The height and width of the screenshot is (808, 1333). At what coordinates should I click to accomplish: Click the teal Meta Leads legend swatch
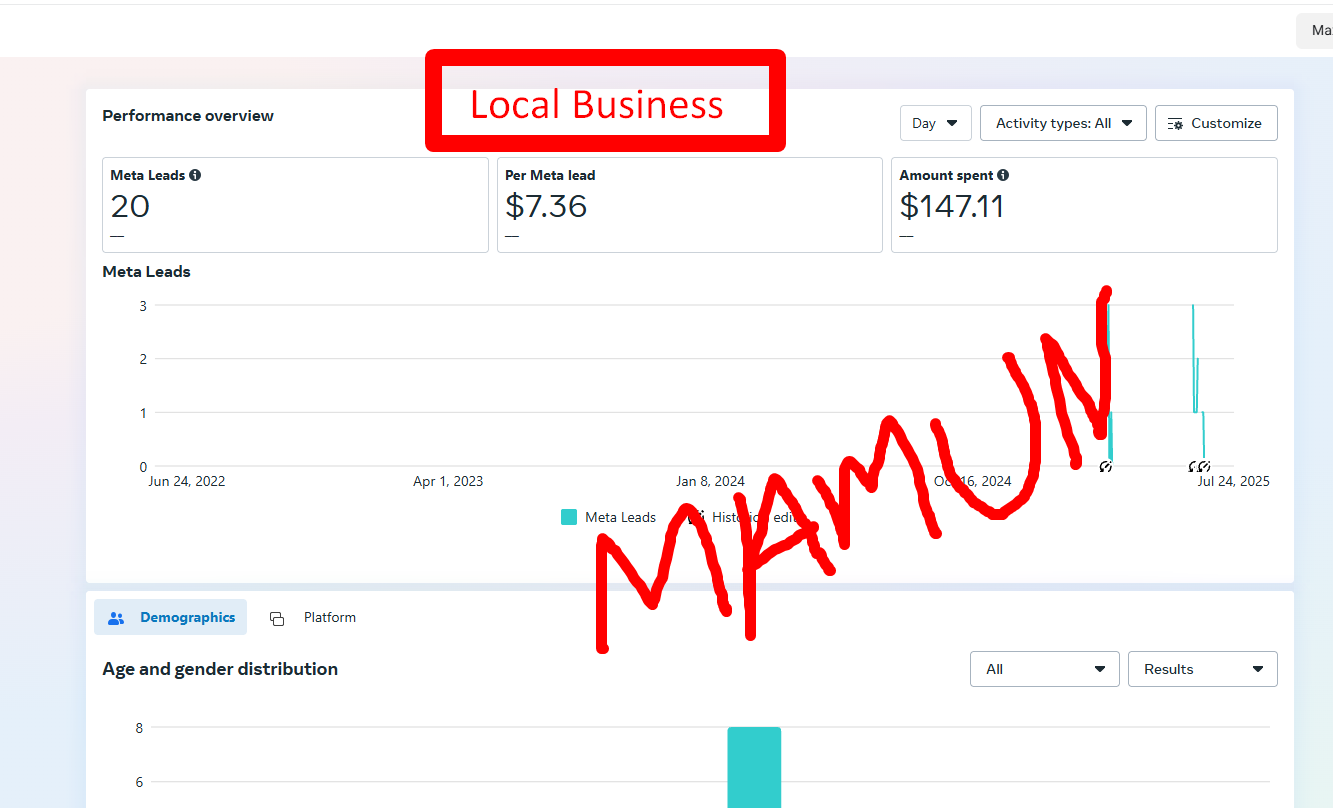[569, 517]
